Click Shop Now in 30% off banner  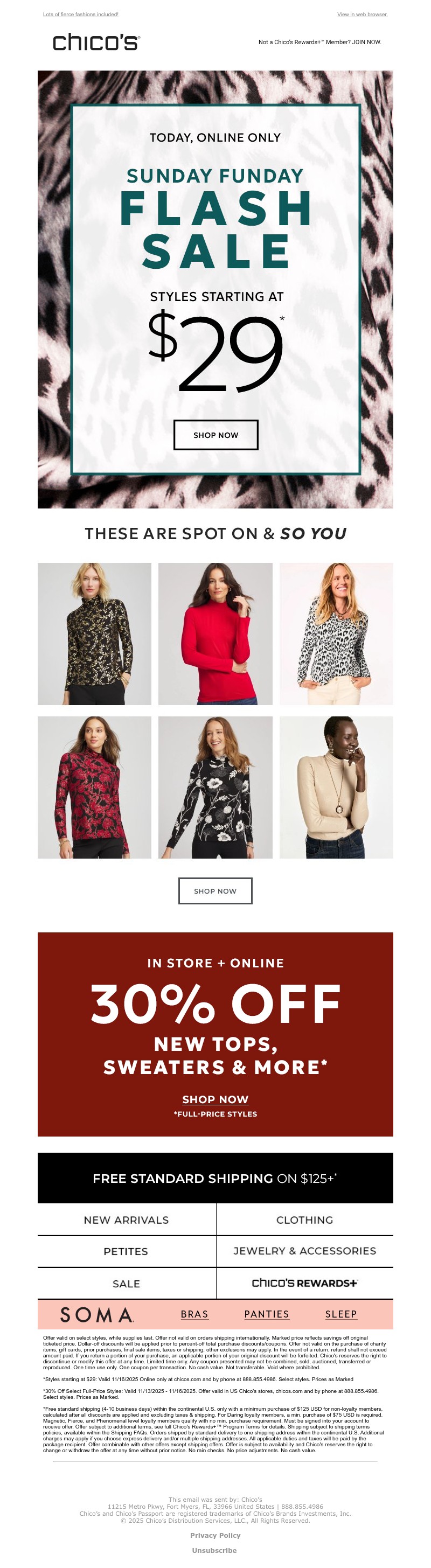click(x=215, y=1099)
